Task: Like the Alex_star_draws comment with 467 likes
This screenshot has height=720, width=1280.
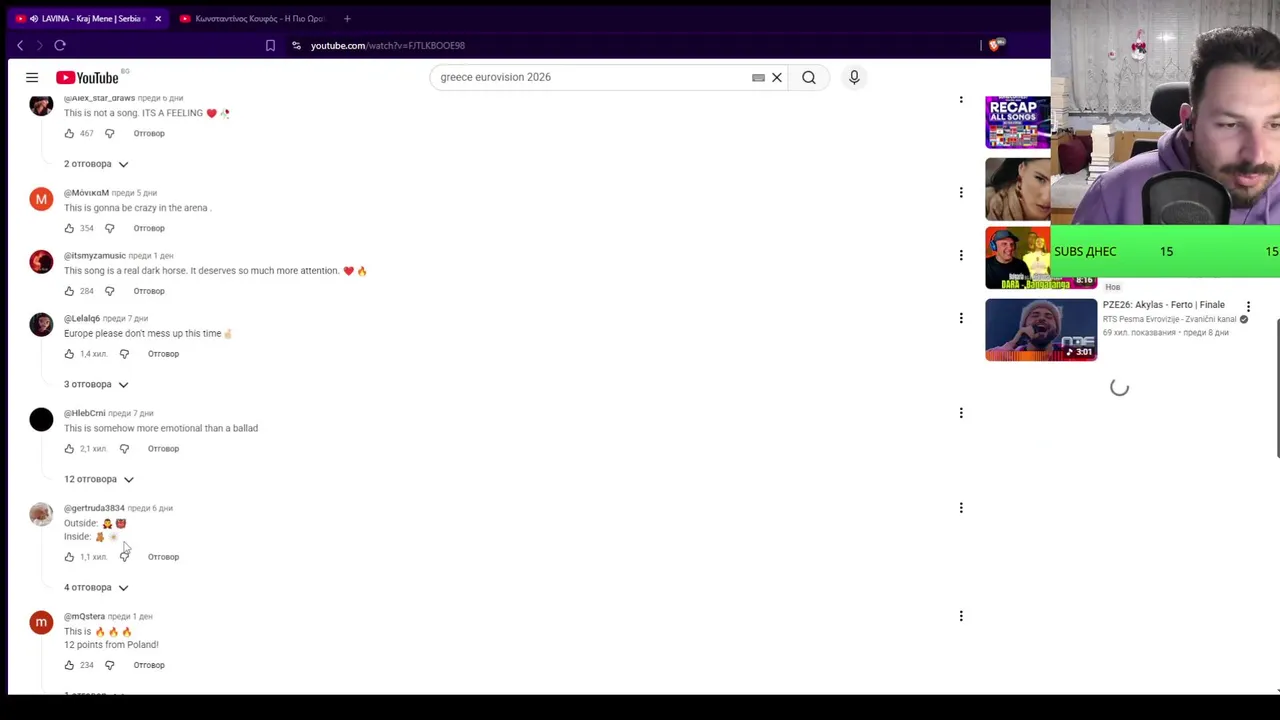Action: (69, 133)
